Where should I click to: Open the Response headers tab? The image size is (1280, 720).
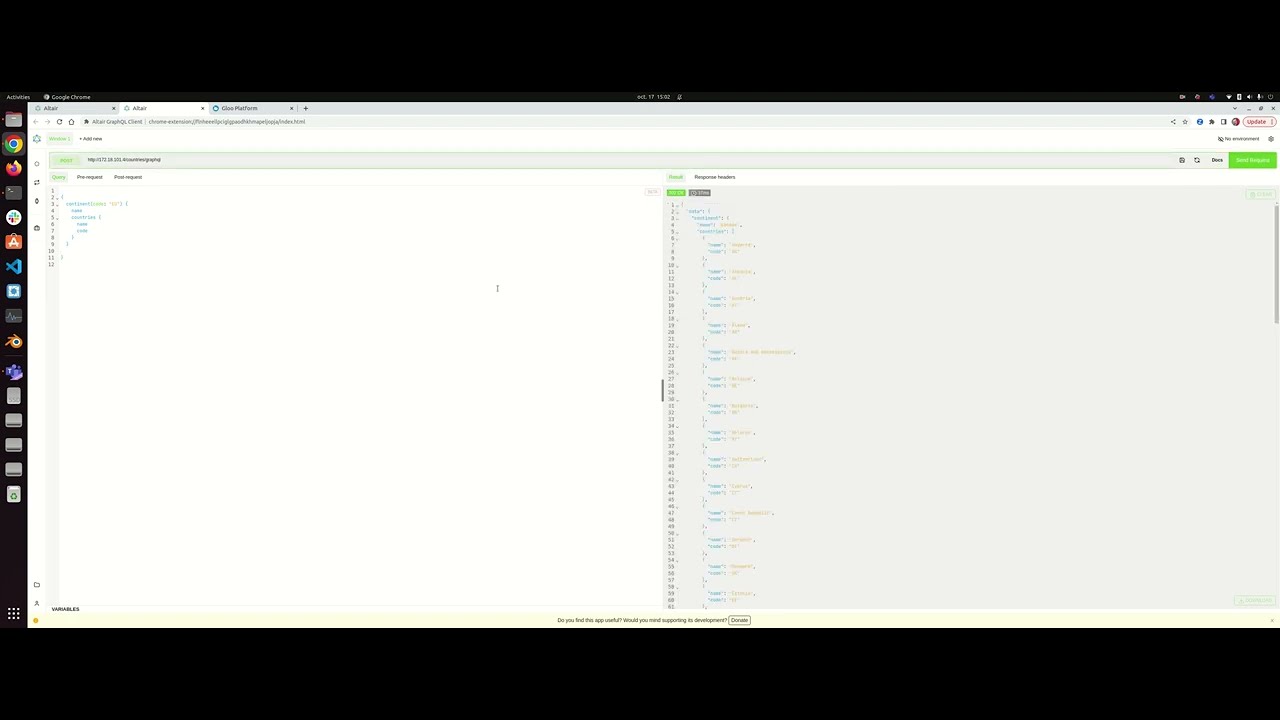(x=715, y=177)
